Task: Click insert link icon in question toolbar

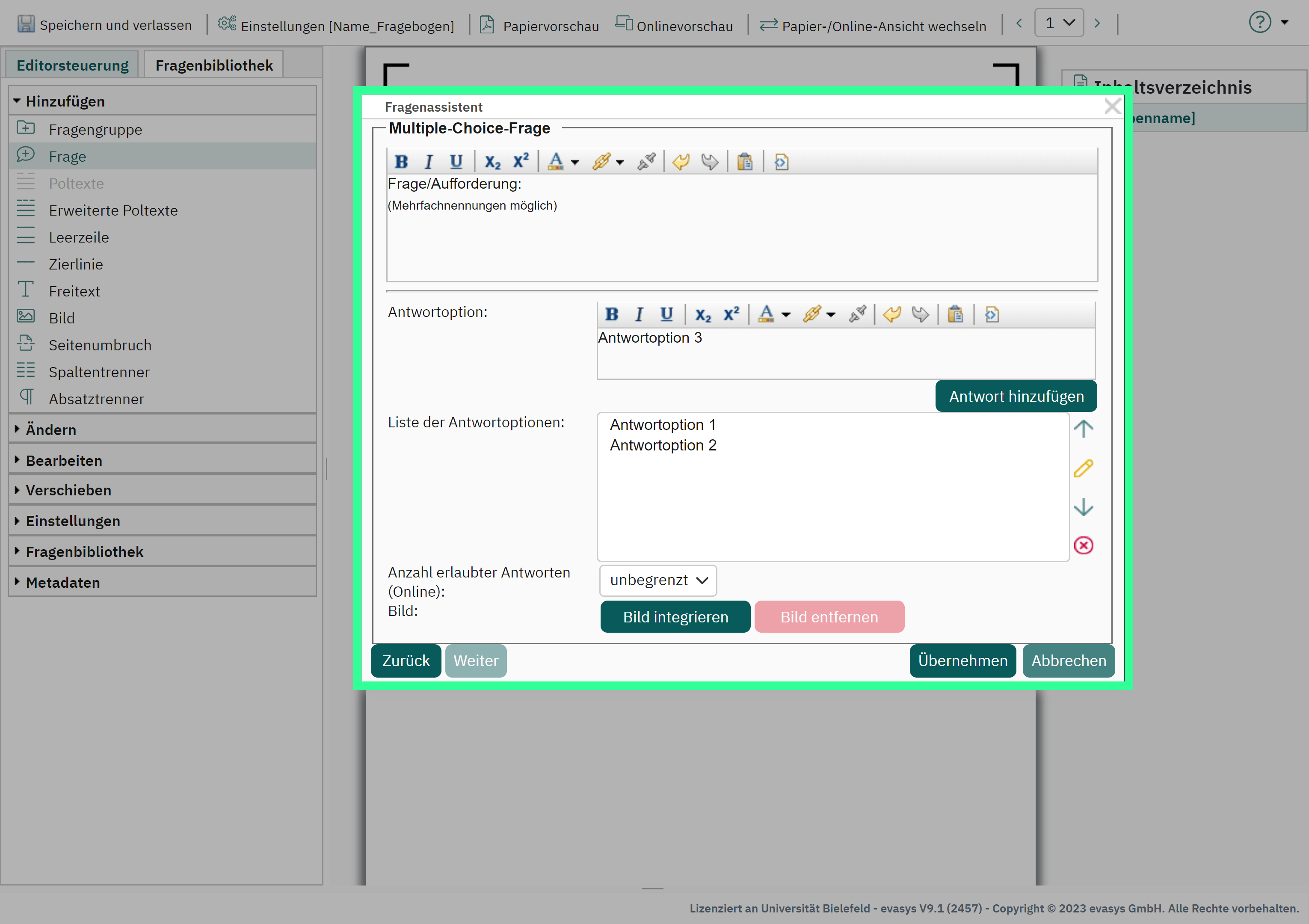Action: tap(601, 162)
